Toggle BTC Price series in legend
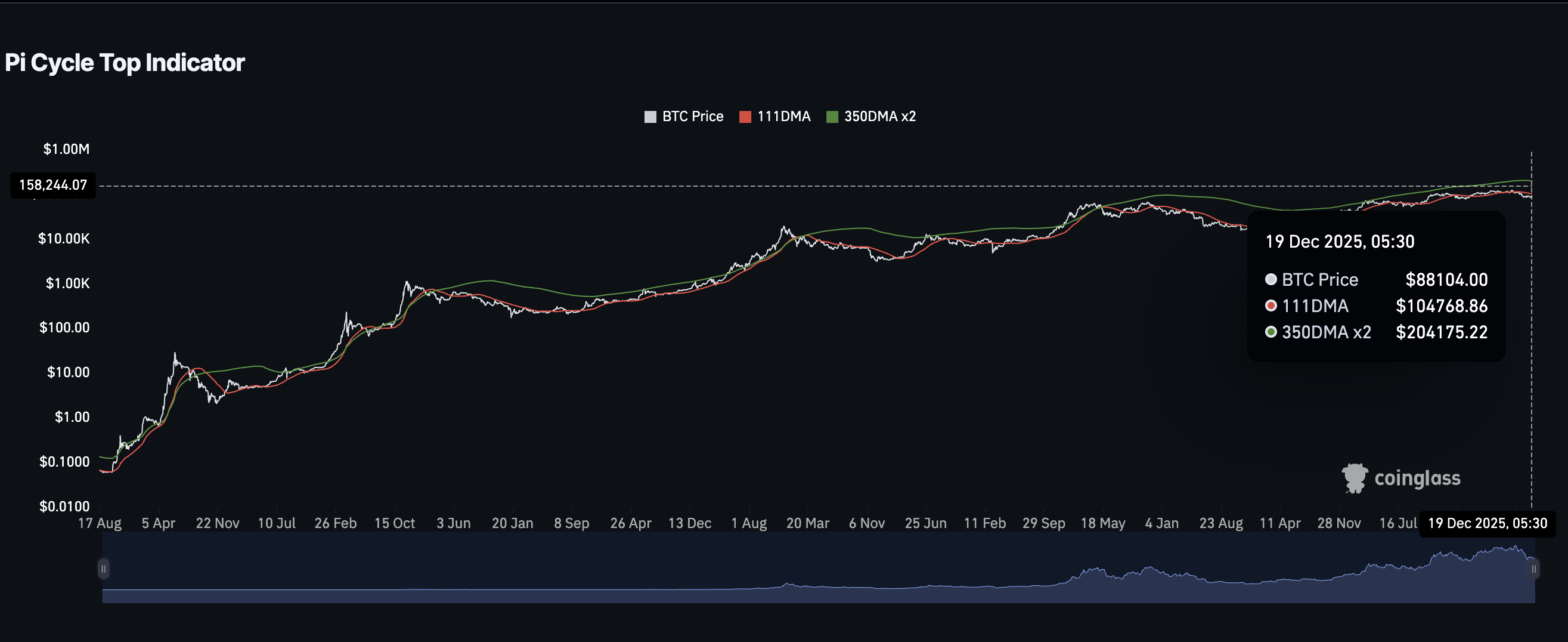1568x642 pixels. click(x=692, y=116)
